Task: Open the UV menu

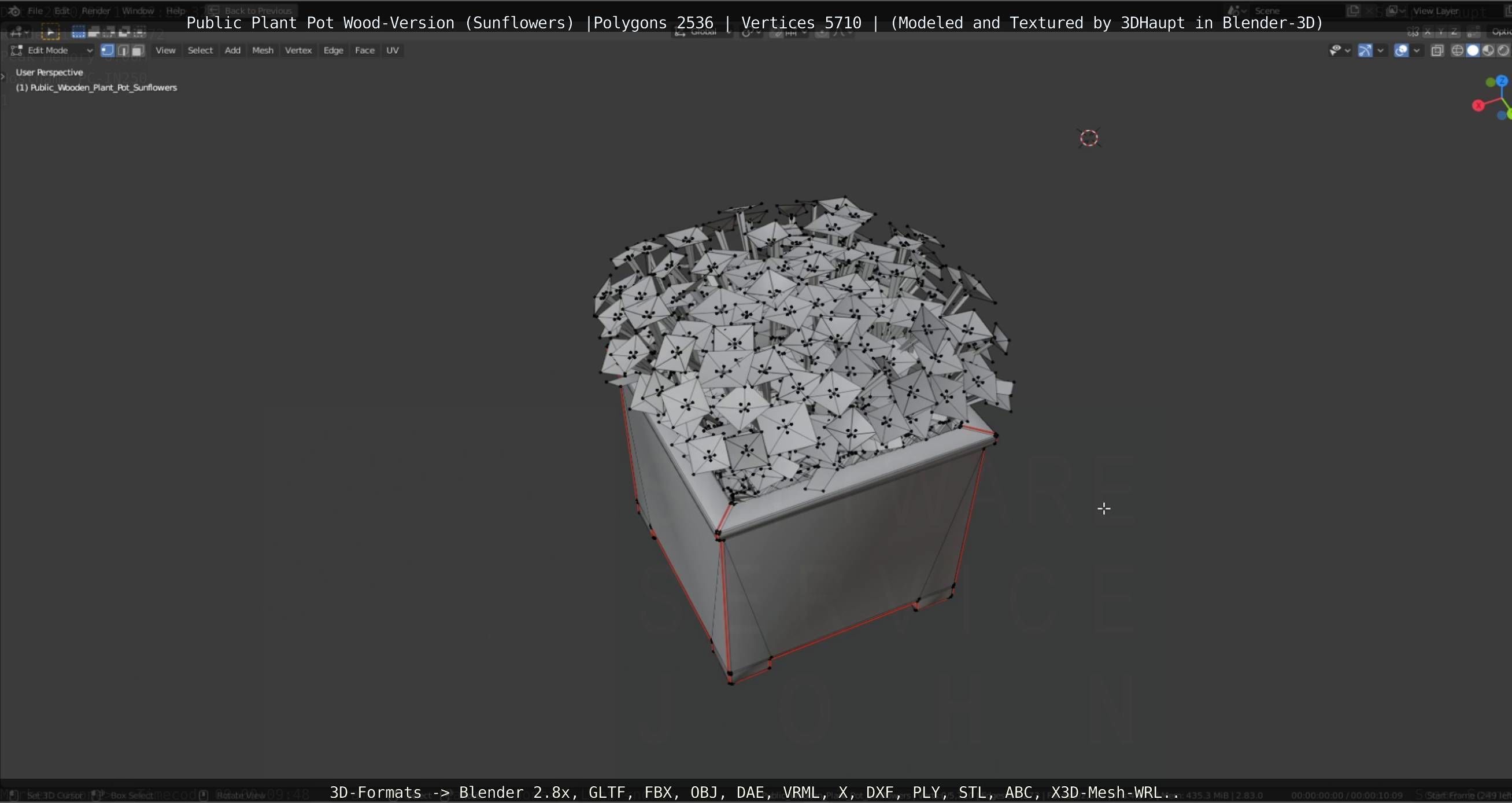Action: point(393,50)
